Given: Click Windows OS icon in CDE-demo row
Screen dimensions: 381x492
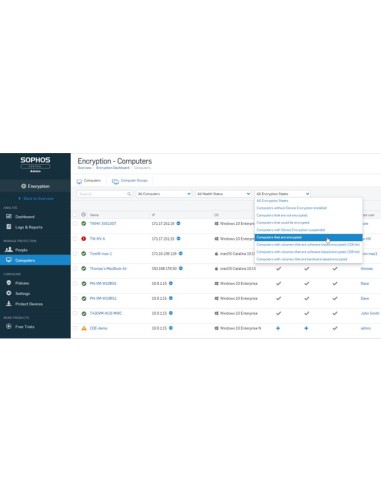Looking at the screenshot, I should [x=216, y=328].
